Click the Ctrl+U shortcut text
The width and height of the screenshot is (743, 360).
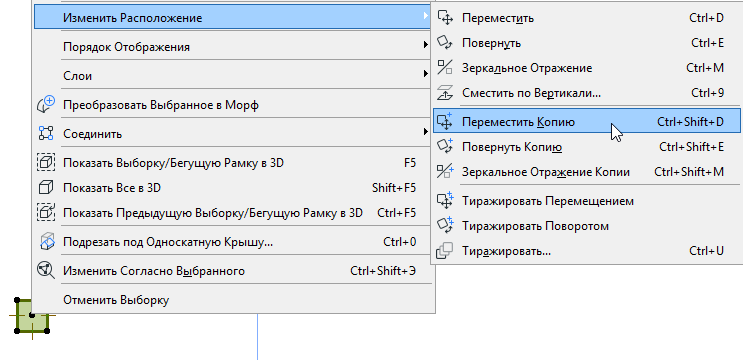pyautogui.click(x=707, y=251)
